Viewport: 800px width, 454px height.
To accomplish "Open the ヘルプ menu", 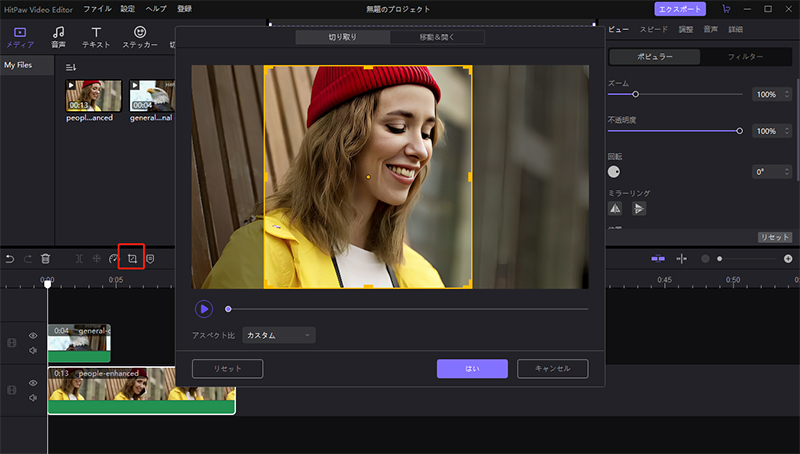I will coord(156,9).
